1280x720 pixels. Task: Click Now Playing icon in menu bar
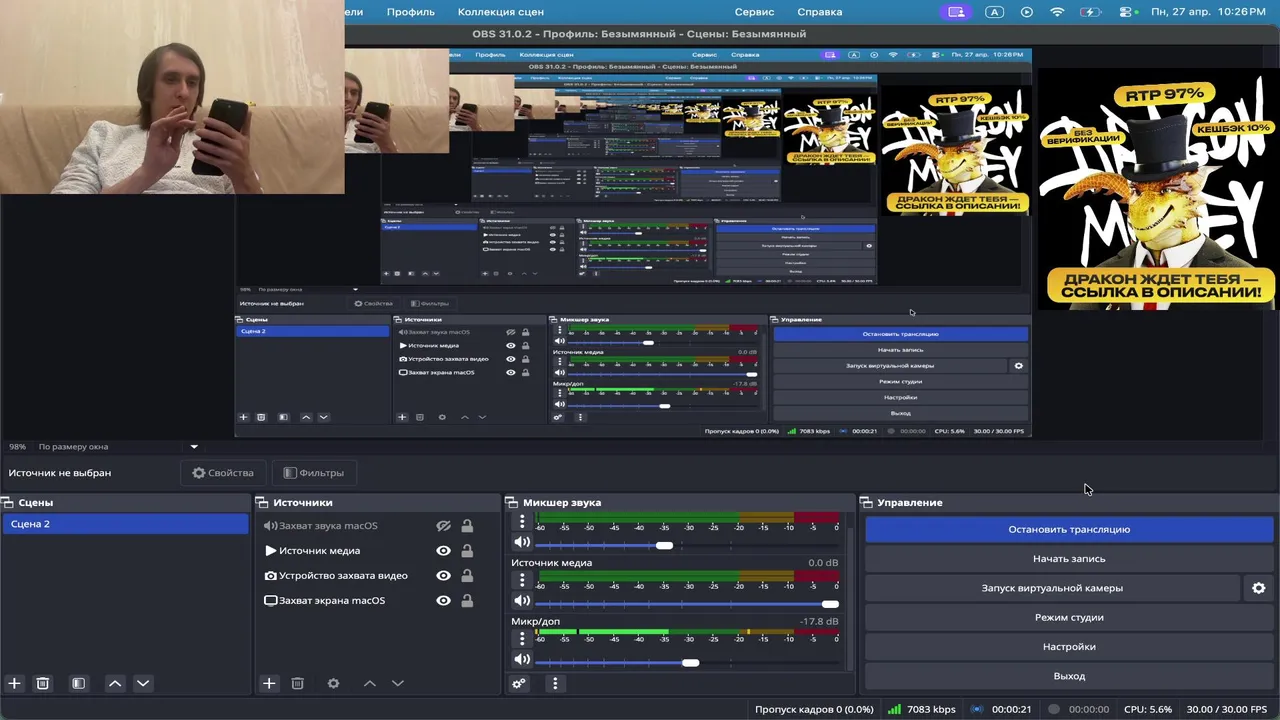(x=1027, y=12)
